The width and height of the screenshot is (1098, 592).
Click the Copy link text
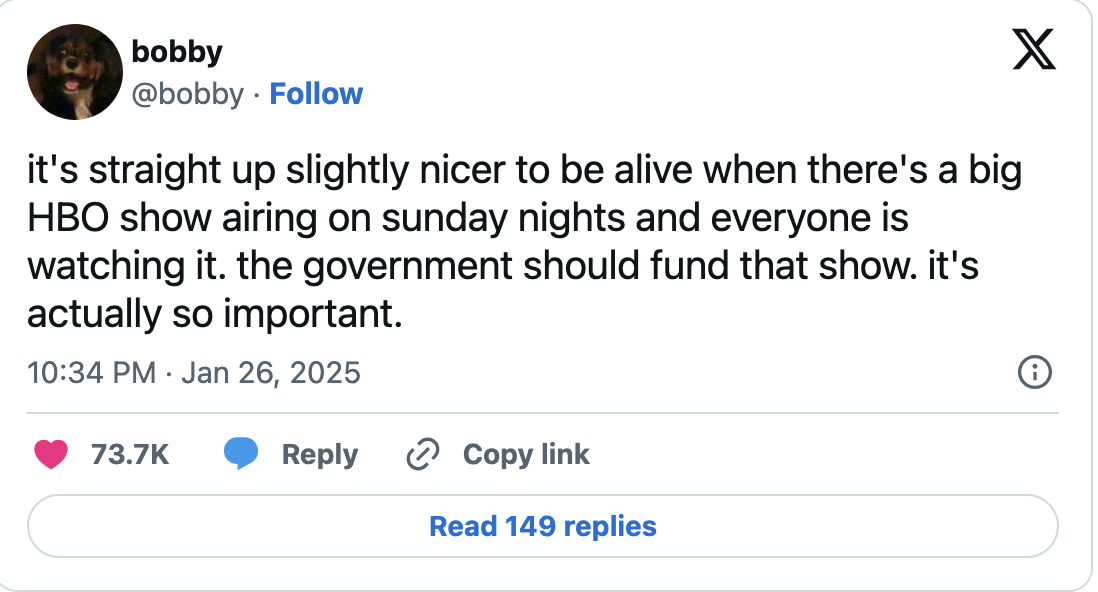pyautogui.click(x=525, y=454)
